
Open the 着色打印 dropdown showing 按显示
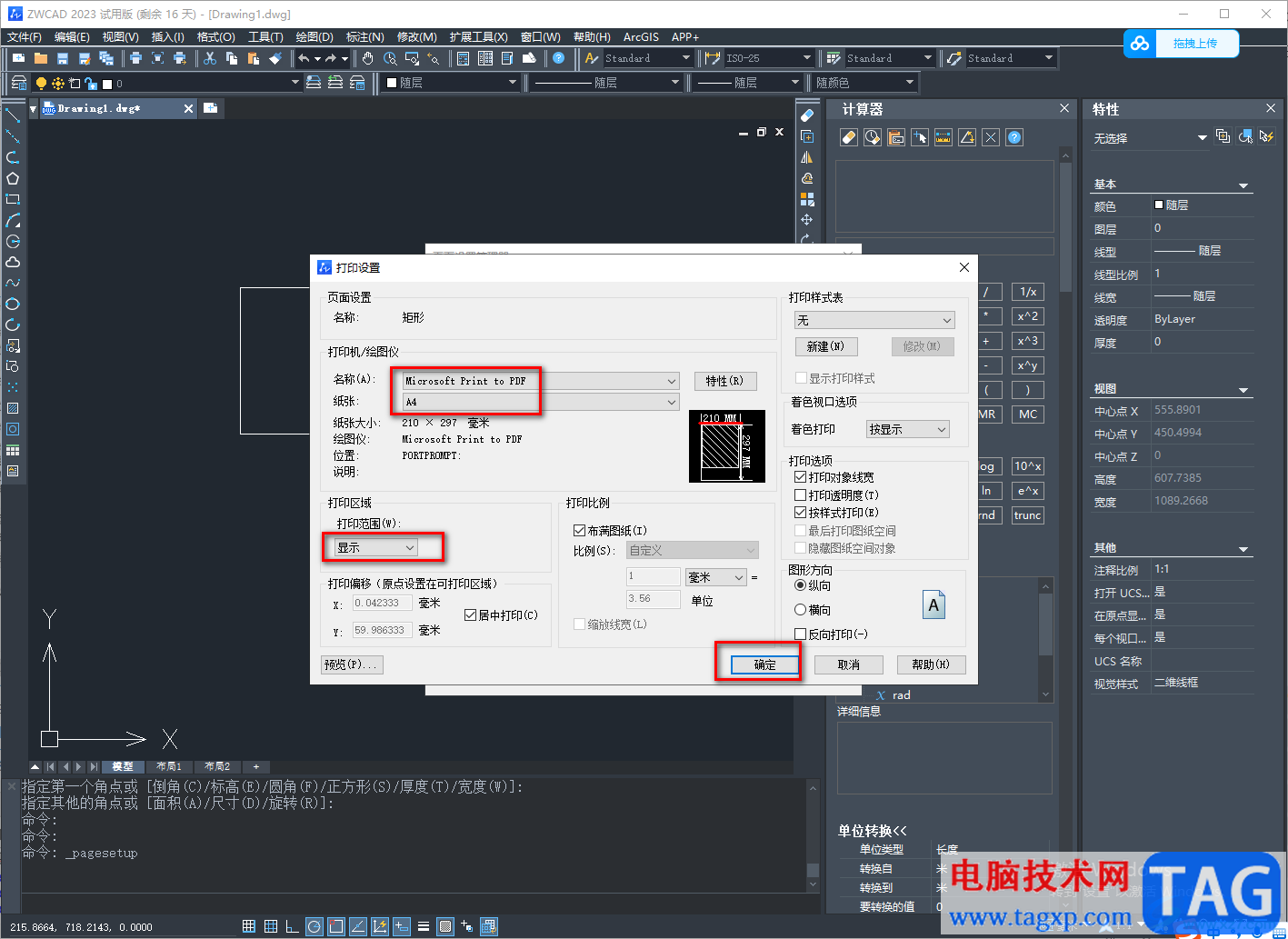point(907,429)
